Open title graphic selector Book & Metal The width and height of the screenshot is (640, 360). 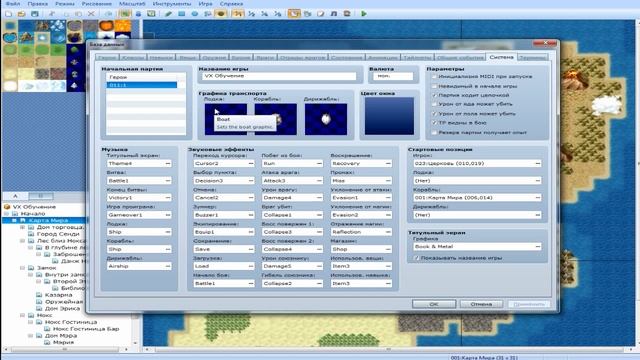click(x=477, y=247)
